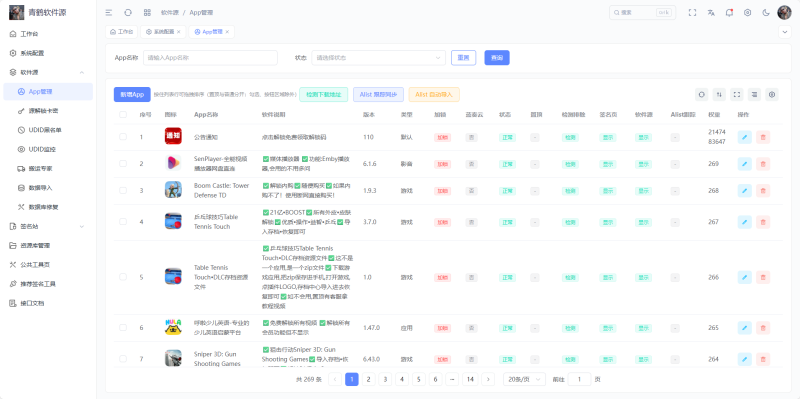Viewport: 800px width, 399px height.
Task: Open the notifications bell icon
Action: [x=729, y=13]
